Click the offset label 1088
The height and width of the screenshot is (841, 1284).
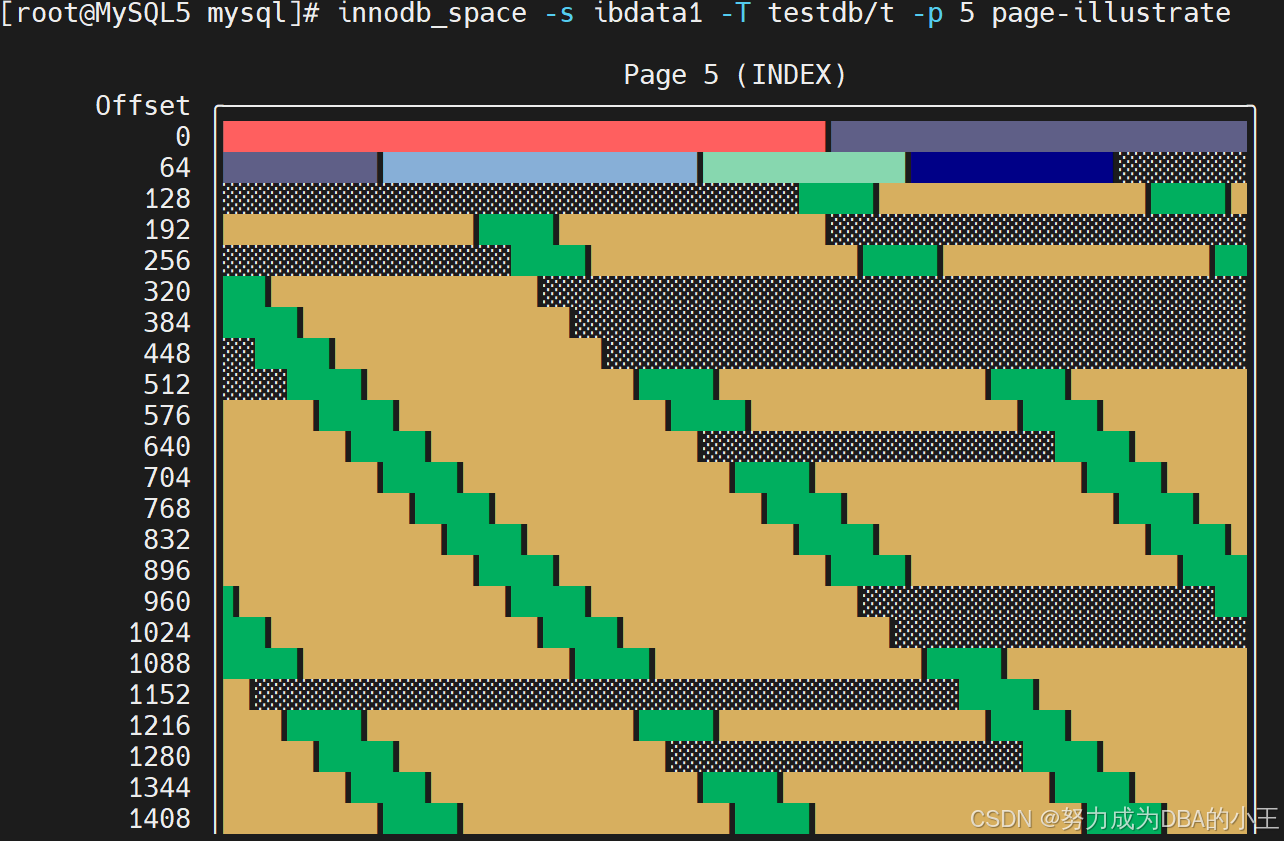[x=159, y=664]
